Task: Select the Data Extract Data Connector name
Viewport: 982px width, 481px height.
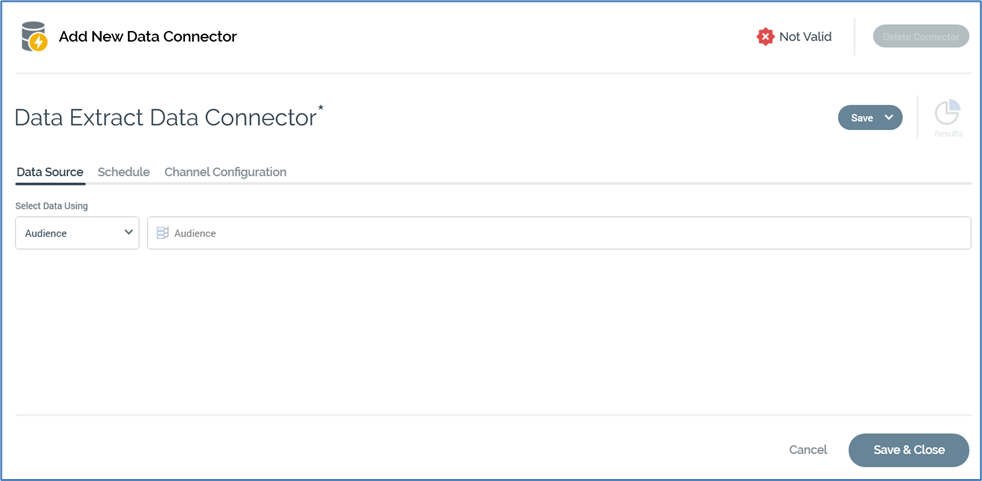Action: point(165,118)
